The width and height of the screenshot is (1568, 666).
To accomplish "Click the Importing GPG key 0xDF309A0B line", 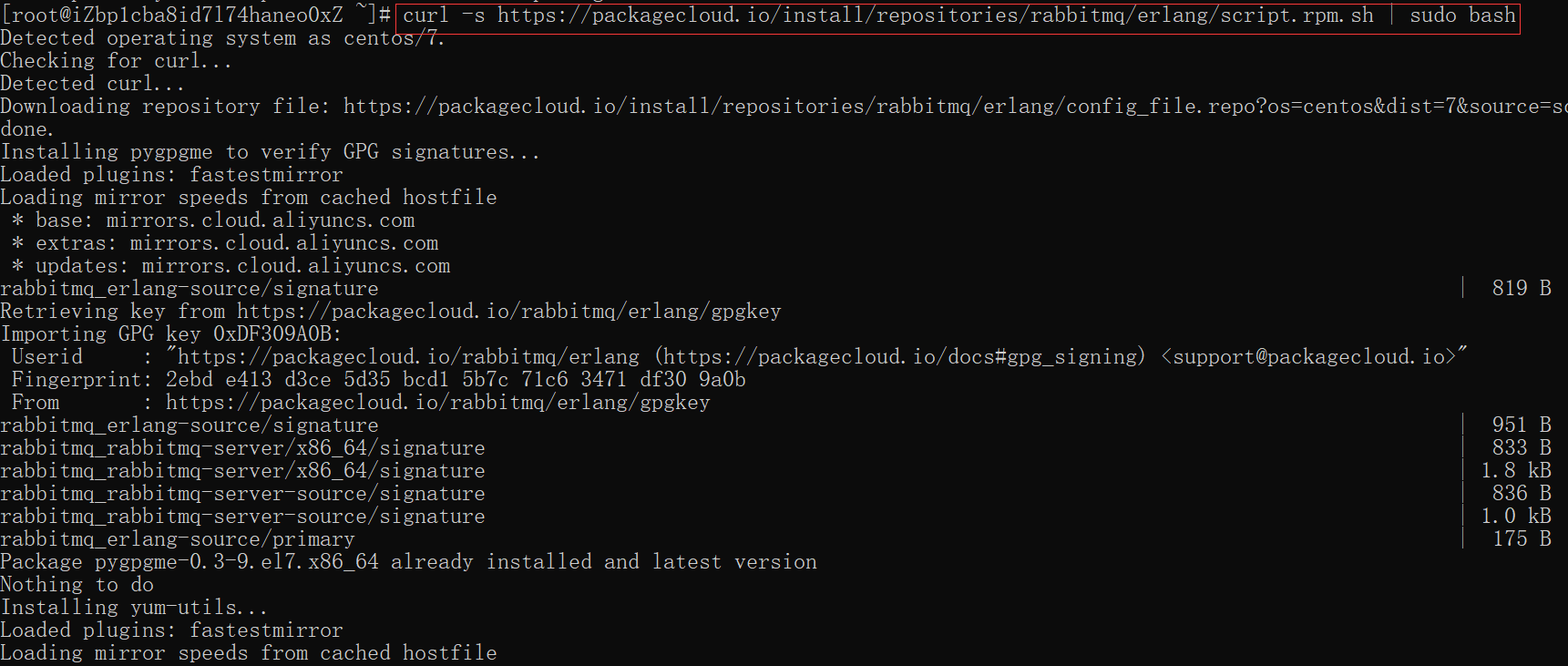I will [x=170, y=334].
